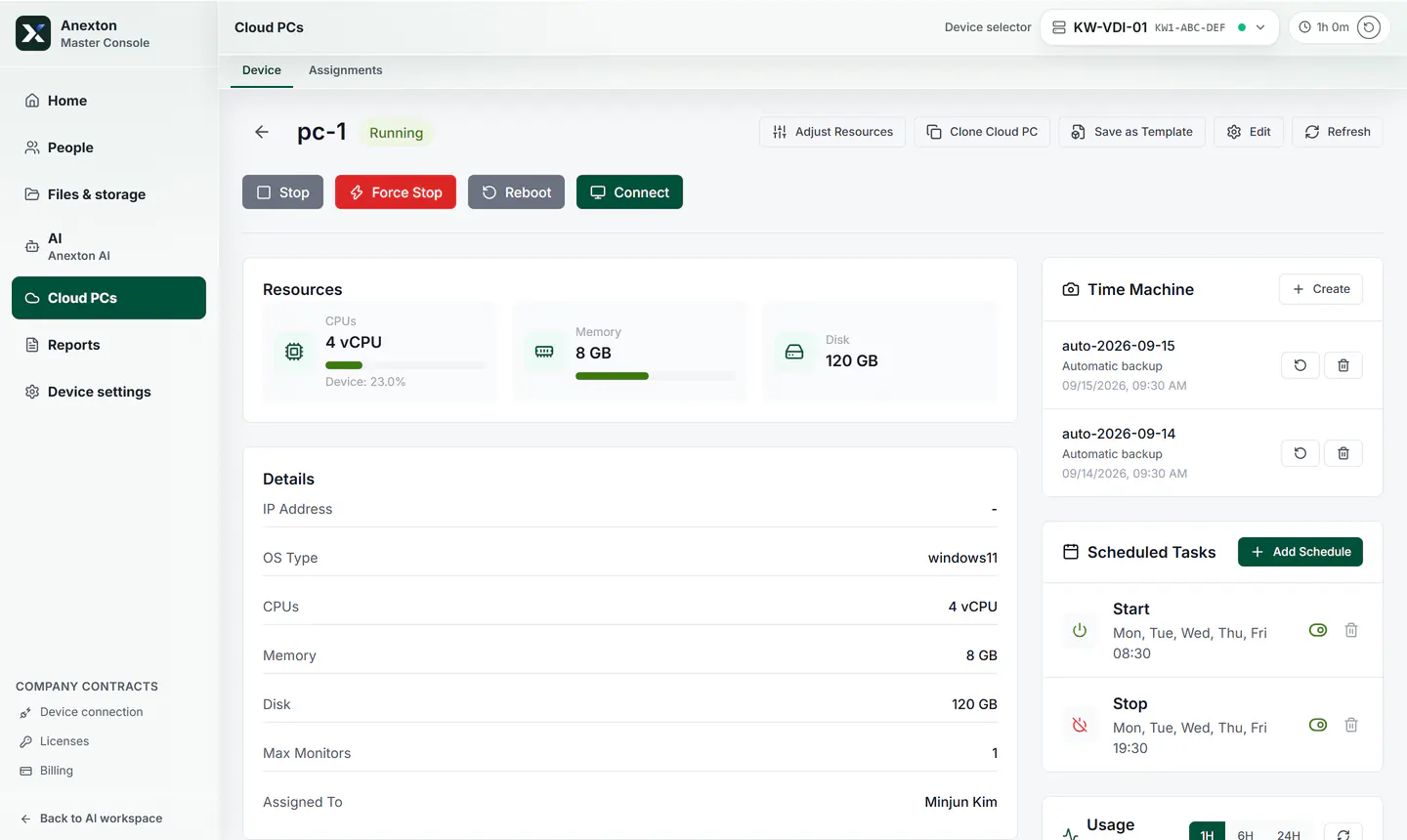Create a new Time Machine backup
Screen dimensions: 1407x840
[1321, 289]
